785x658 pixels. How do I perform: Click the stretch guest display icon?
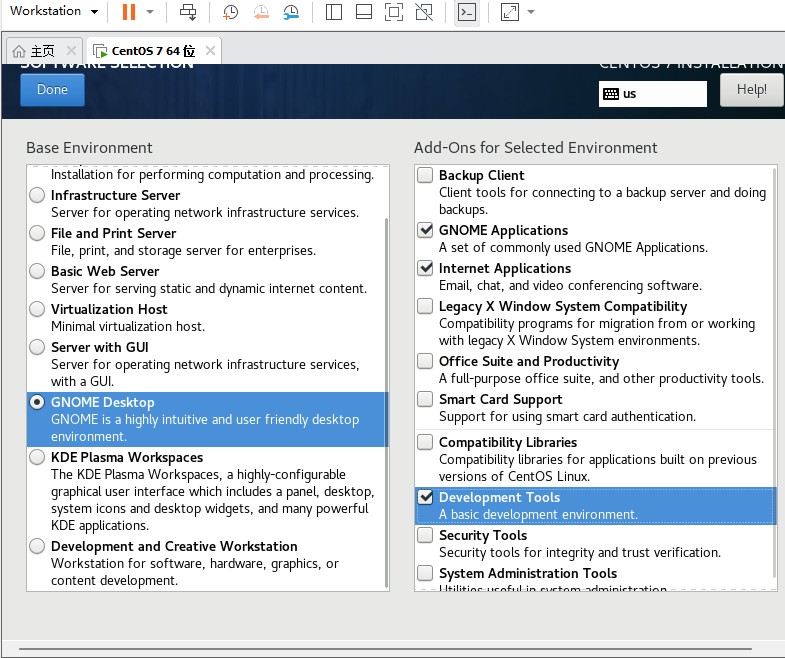[x=510, y=12]
